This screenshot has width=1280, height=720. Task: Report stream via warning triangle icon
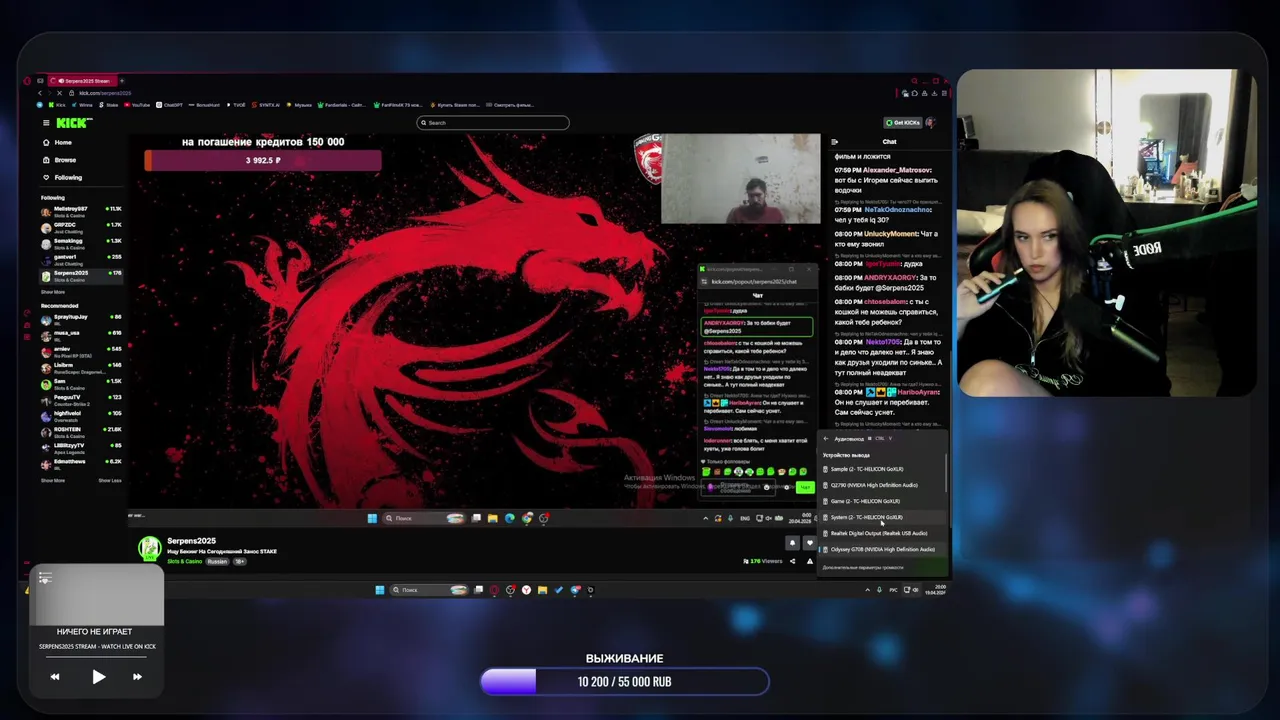pyautogui.click(x=810, y=561)
